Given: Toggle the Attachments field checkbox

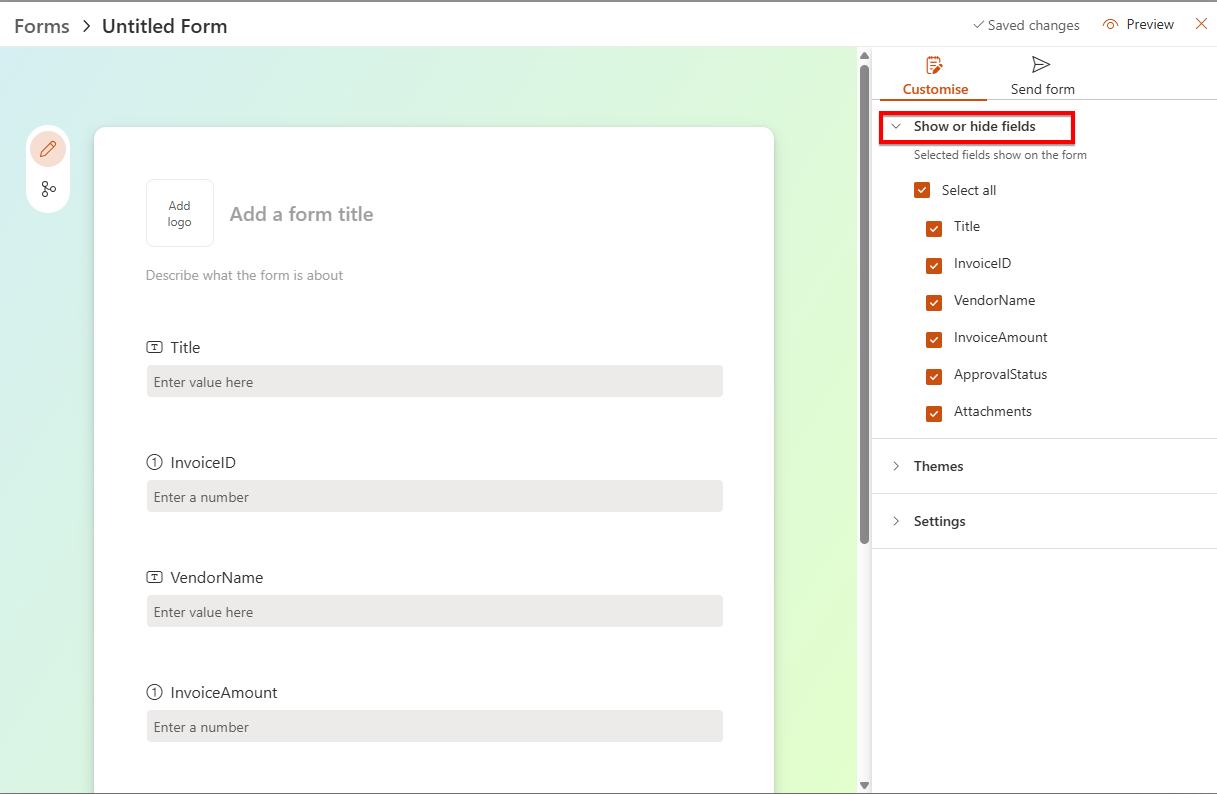Looking at the screenshot, I should pos(934,413).
